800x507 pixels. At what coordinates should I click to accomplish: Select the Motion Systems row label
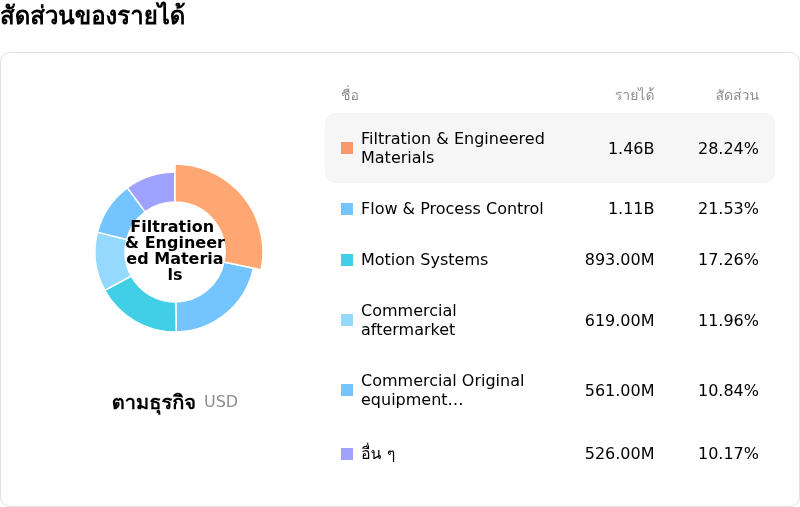[424, 260]
